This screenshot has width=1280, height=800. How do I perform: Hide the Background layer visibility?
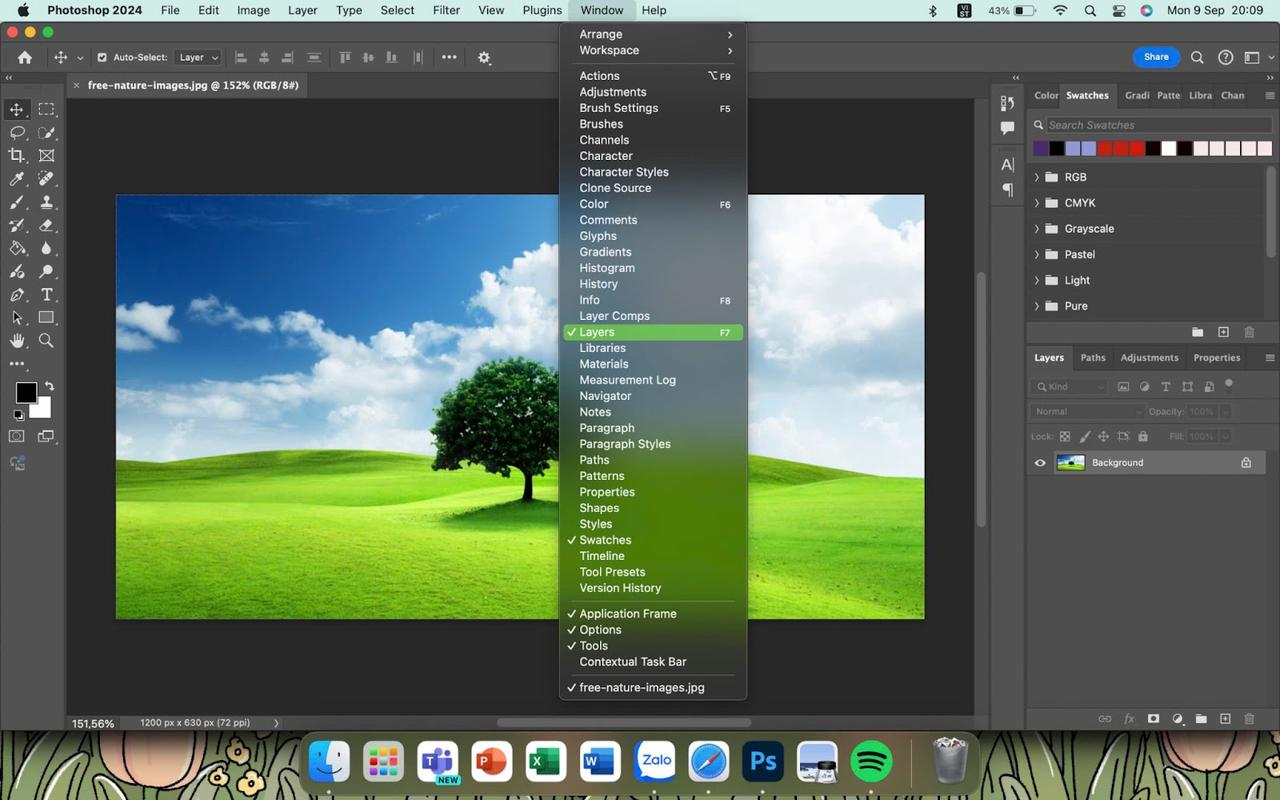click(x=1040, y=462)
